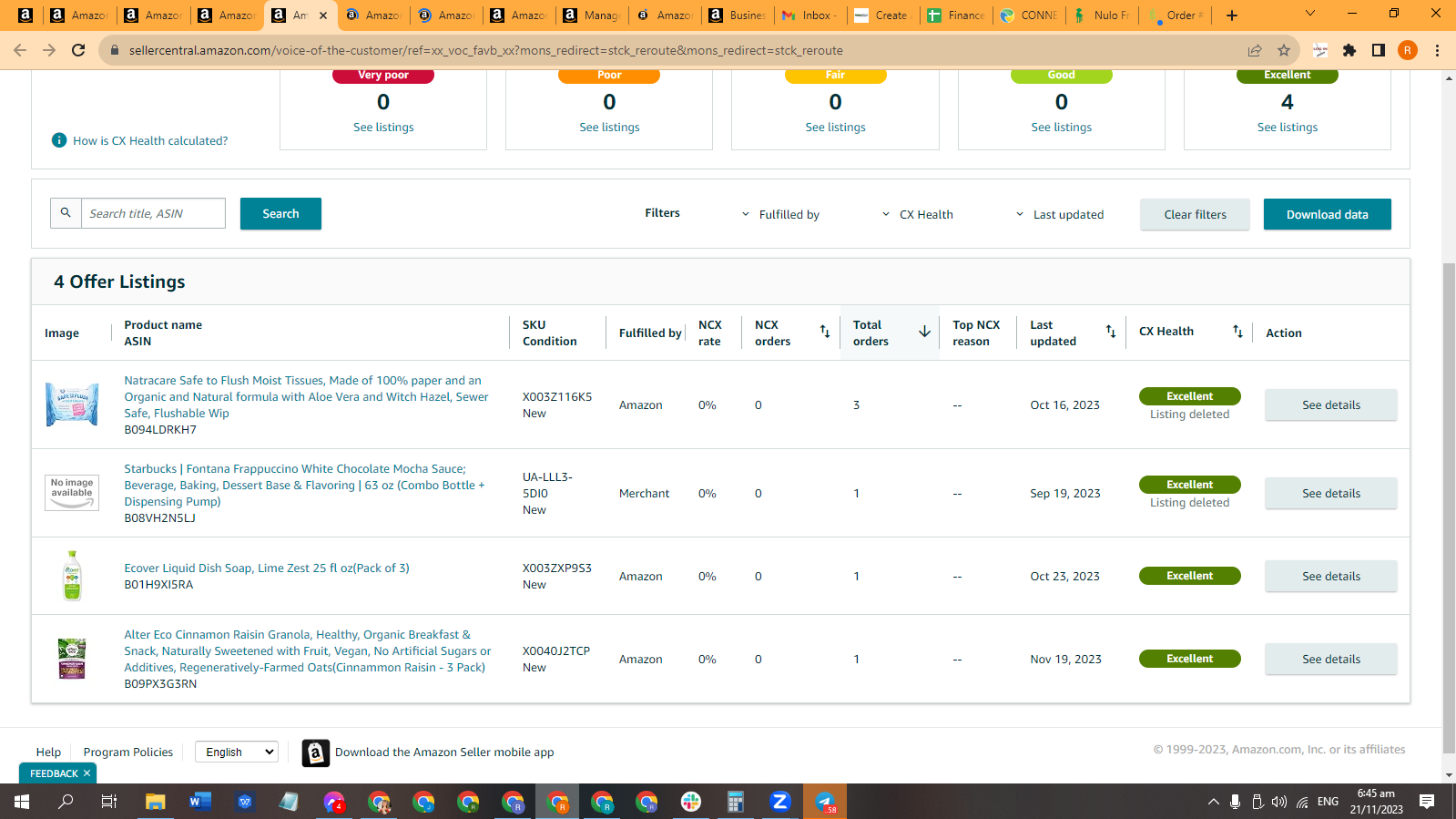The width and height of the screenshot is (1456, 819).
Task: Open the Fulfilled by filter dropdown
Action: point(780,215)
